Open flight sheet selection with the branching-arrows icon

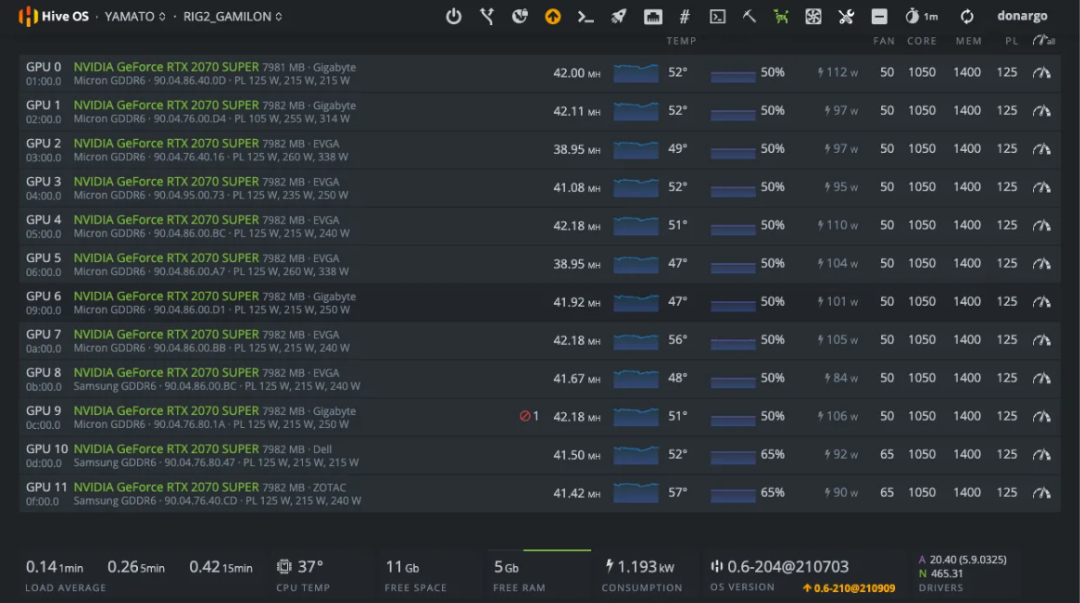[x=487, y=16]
